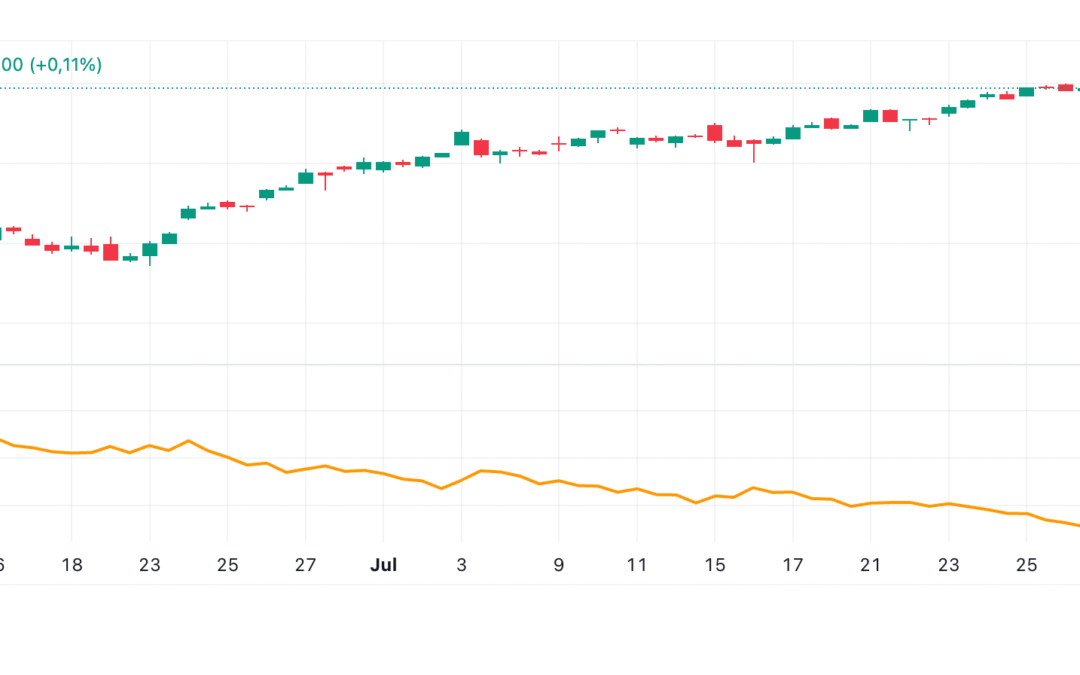1080x675 pixels.
Task: Click the divider between price and indicator panes
Action: (540, 365)
